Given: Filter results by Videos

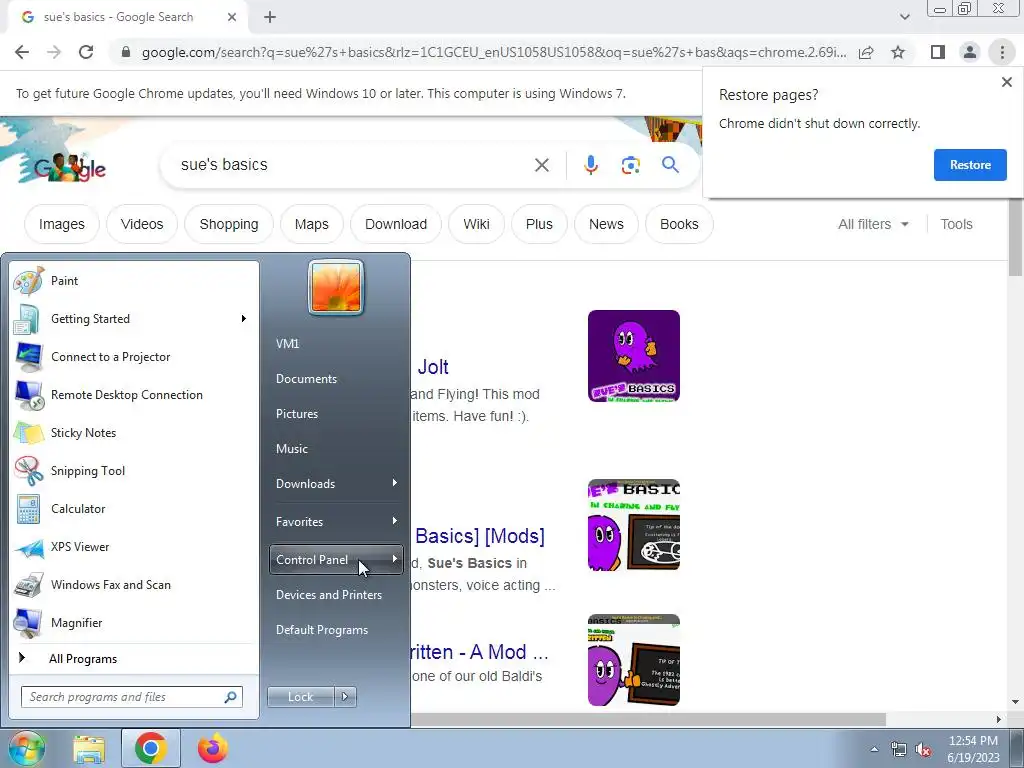Looking at the screenshot, I should pyautogui.click(x=142, y=224).
